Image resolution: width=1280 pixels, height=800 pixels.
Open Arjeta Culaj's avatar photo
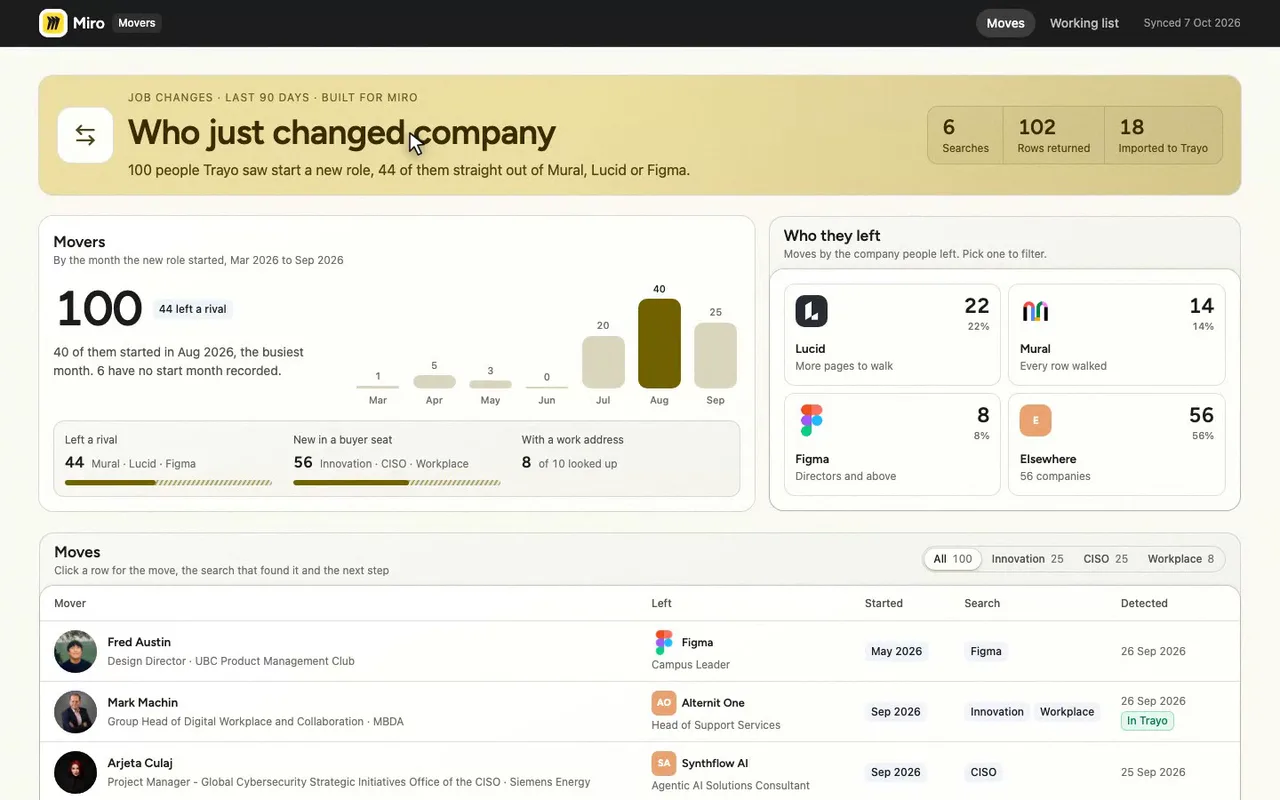coord(76,772)
